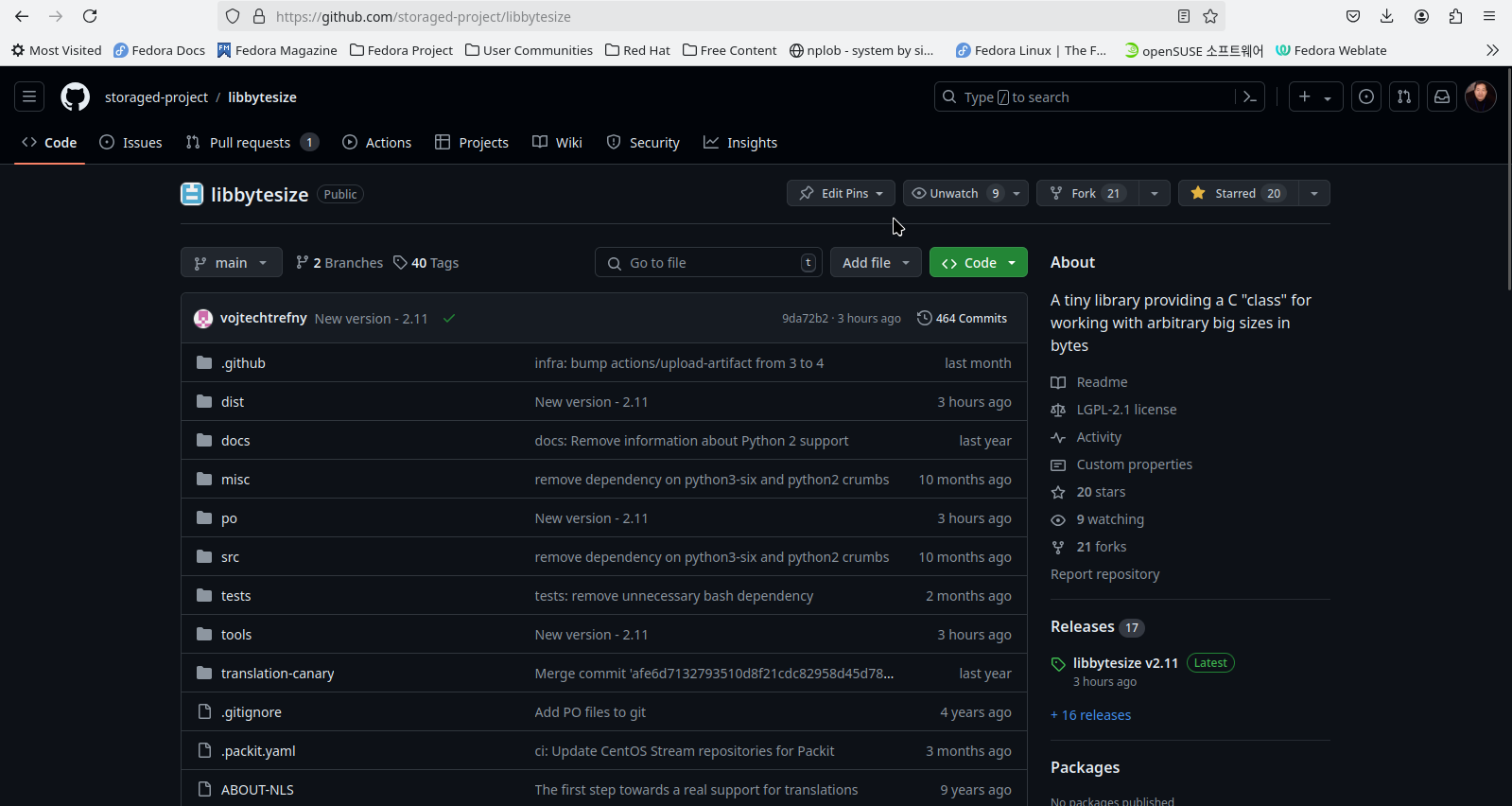
Task: Open the .packit.yaml file
Action: 258,751
